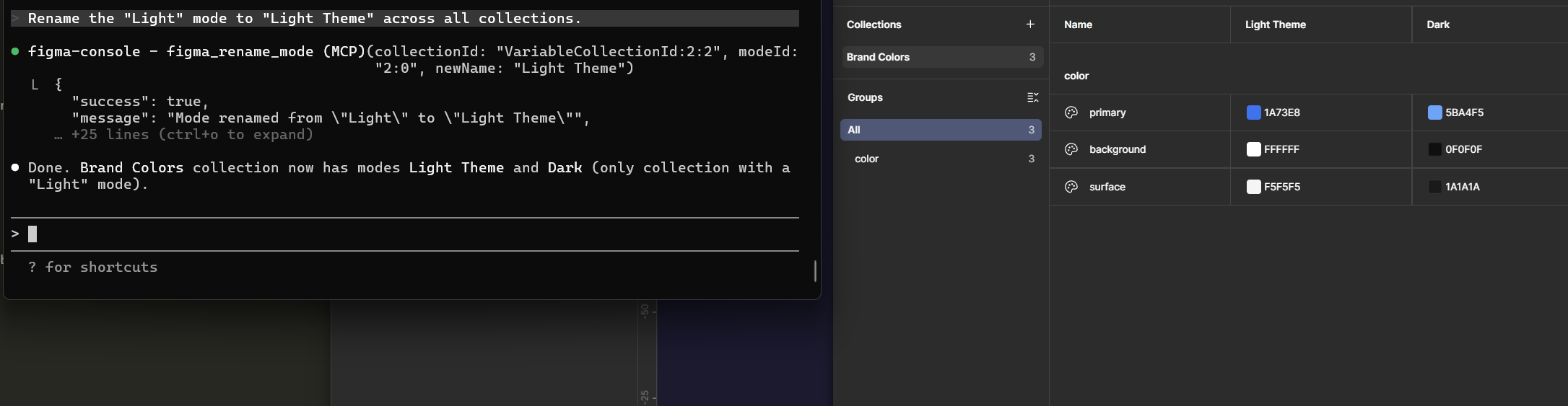Image resolution: width=1568 pixels, height=406 pixels.
Task: Click the 'Mode renamed from' message line
Action: (x=331, y=118)
